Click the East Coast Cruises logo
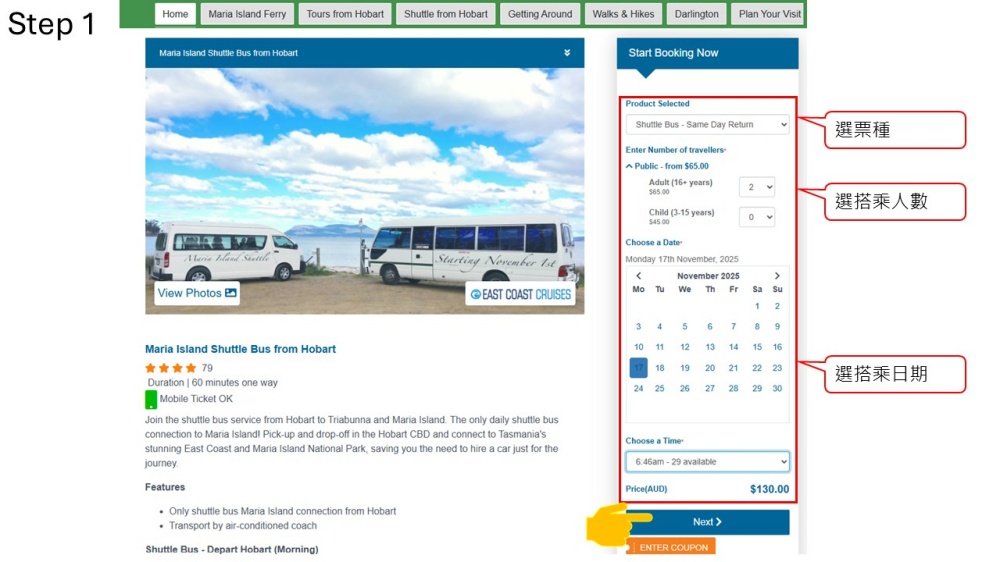This screenshot has height=562, width=1000. click(520, 294)
